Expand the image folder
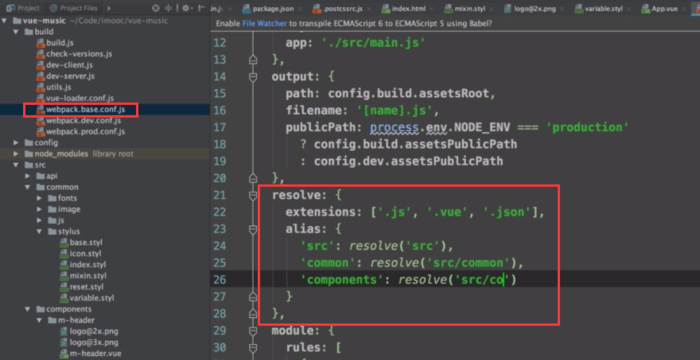Viewport: 700px width, 360px height. pos(39,209)
